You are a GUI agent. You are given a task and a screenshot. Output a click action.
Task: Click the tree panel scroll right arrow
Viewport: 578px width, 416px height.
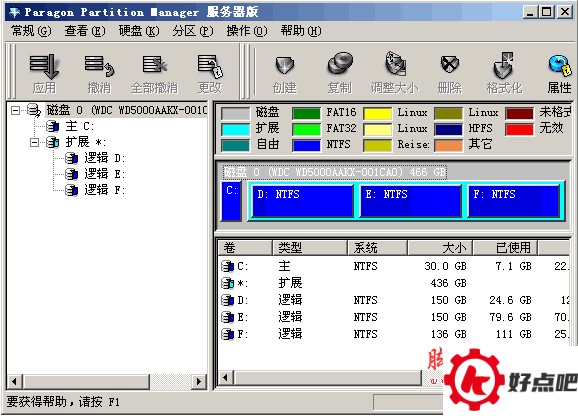199,381
